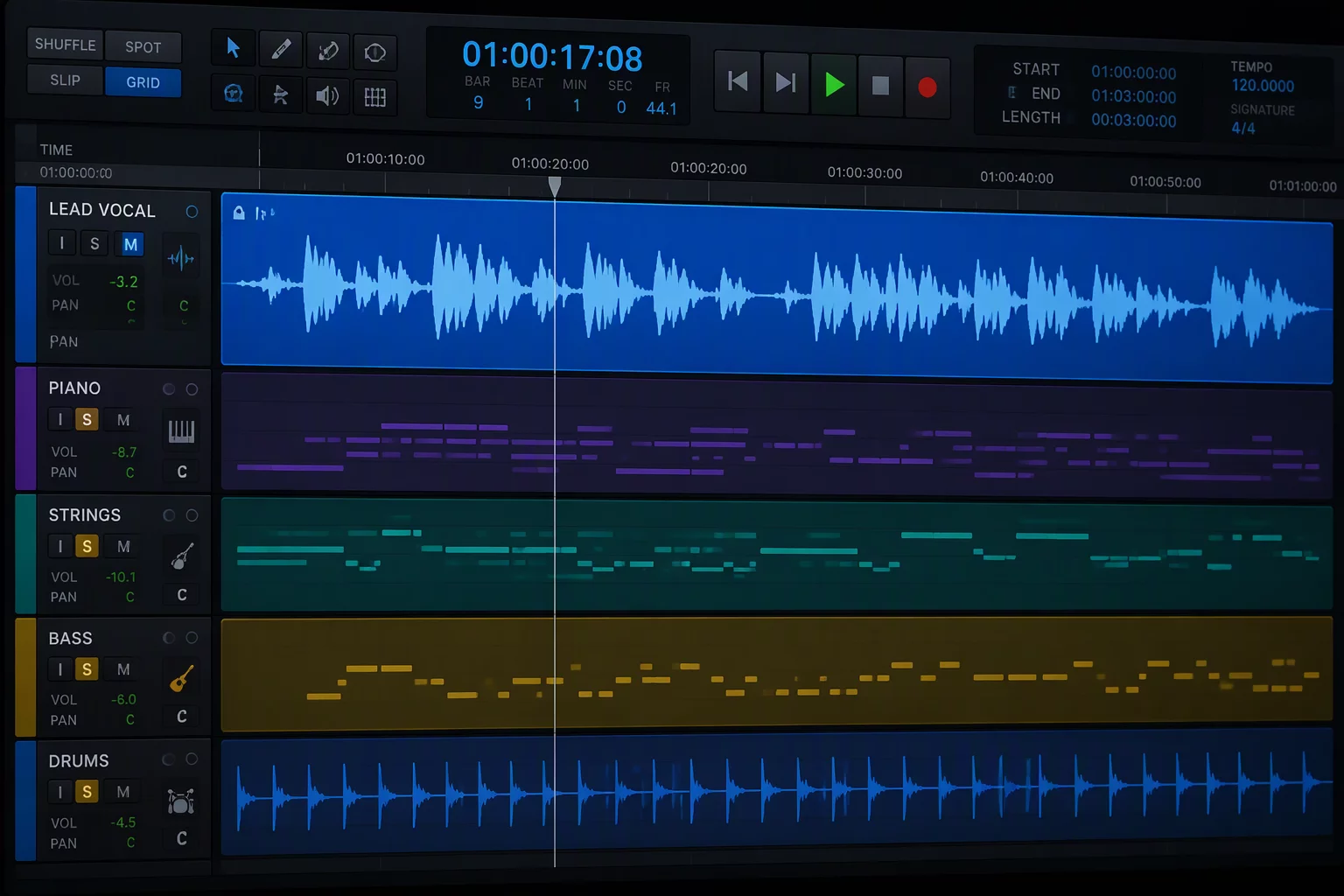Switch to Shuffle edit mode

pos(66,45)
